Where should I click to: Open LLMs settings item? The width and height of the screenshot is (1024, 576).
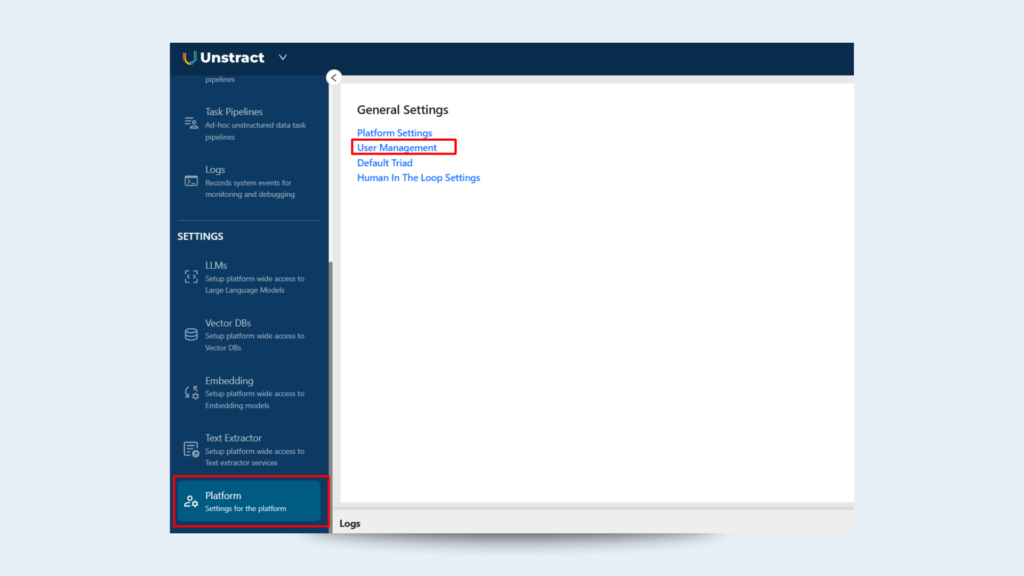coord(249,278)
